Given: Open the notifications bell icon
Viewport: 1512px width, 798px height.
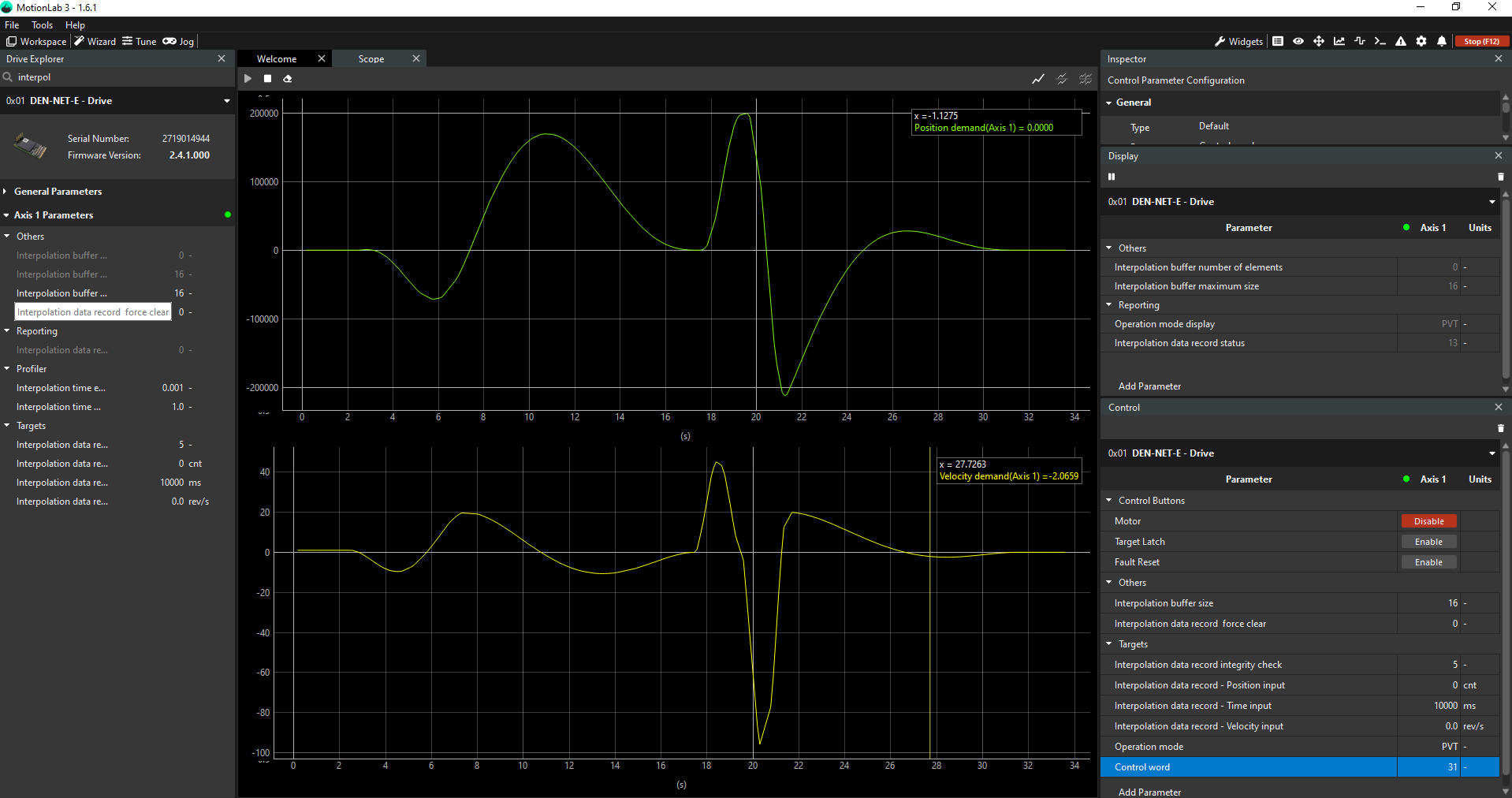Looking at the screenshot, I should (1442, 42).
